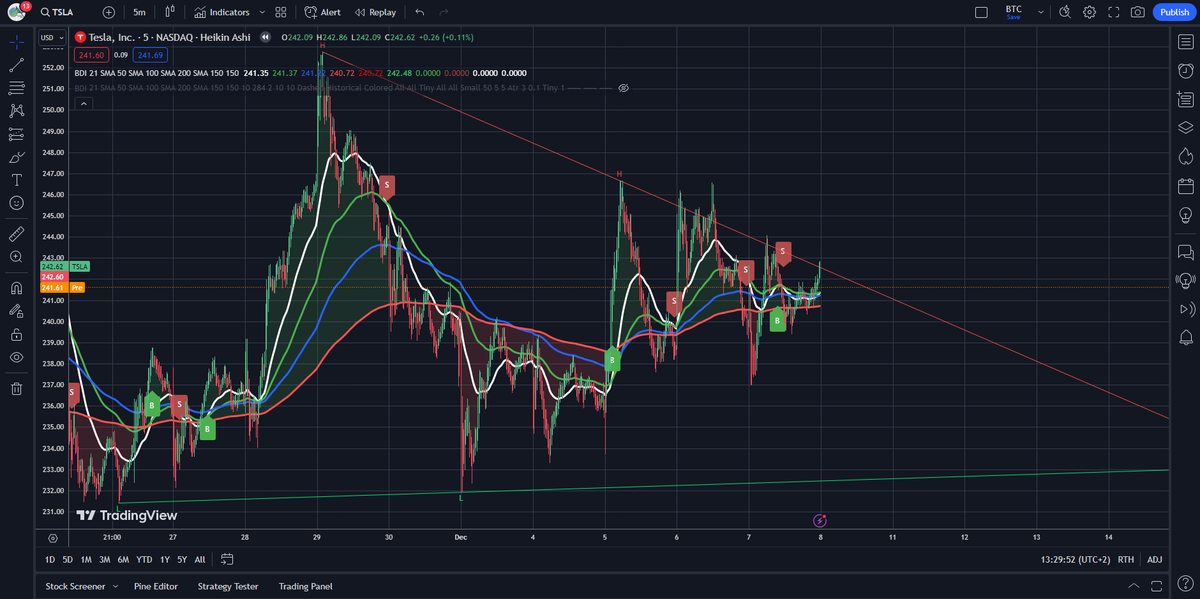Collapse the indicator legend with caret button

tap(84, 103)
